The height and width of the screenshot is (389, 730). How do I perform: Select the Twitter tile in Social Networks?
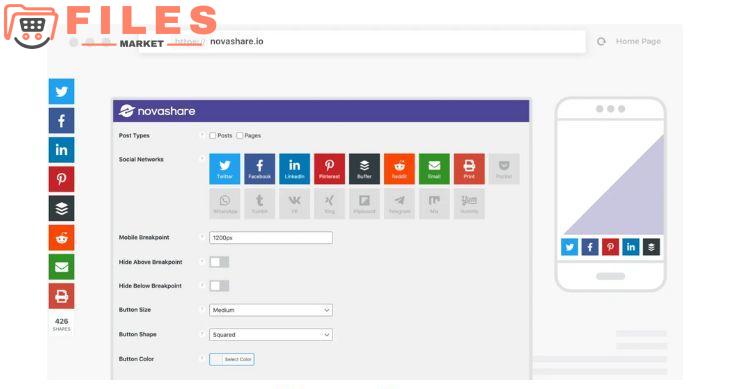pos(225,169)
